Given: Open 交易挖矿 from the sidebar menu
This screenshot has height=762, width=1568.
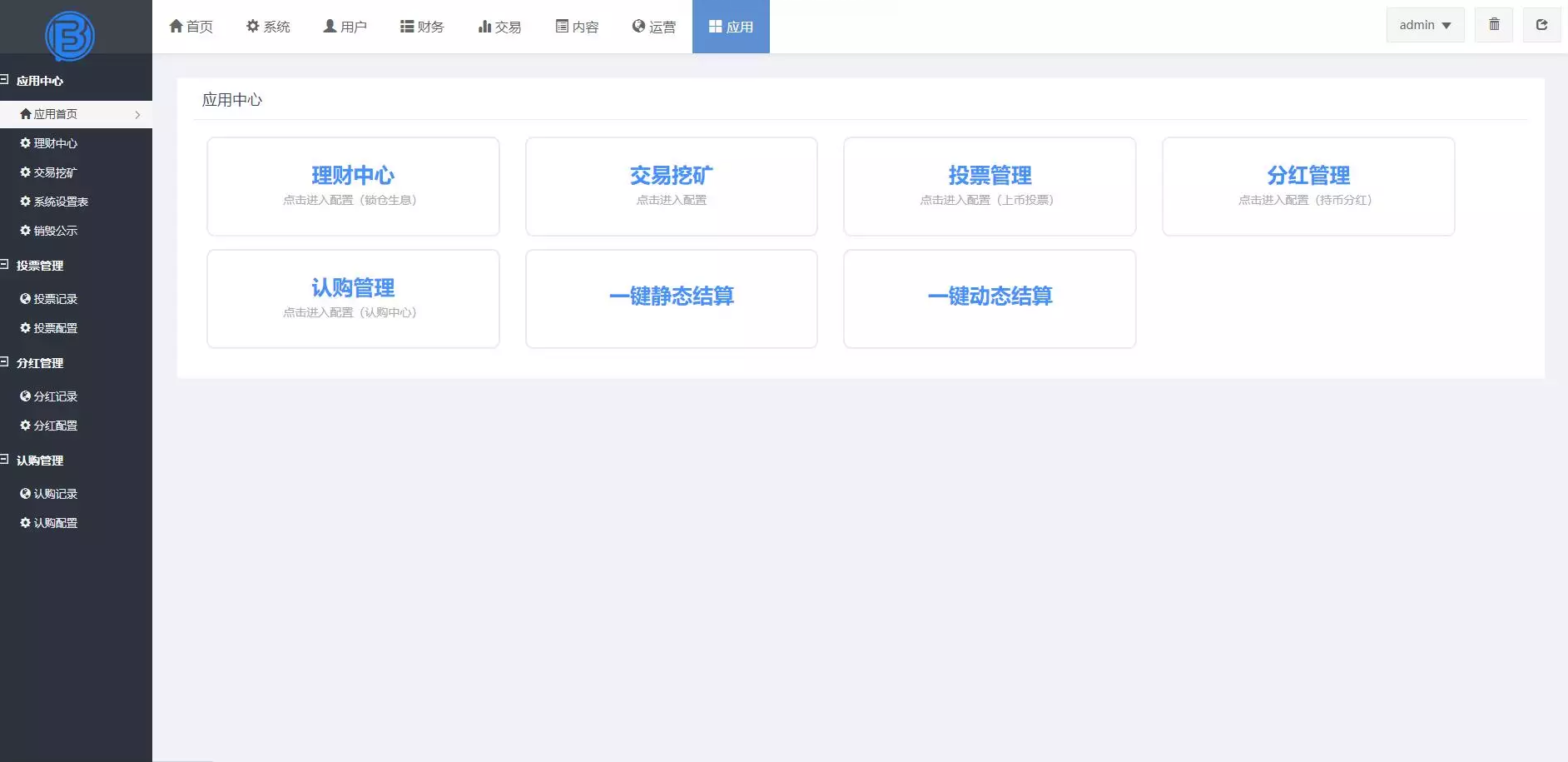Looking at the screenshot, I should [53, 172].
